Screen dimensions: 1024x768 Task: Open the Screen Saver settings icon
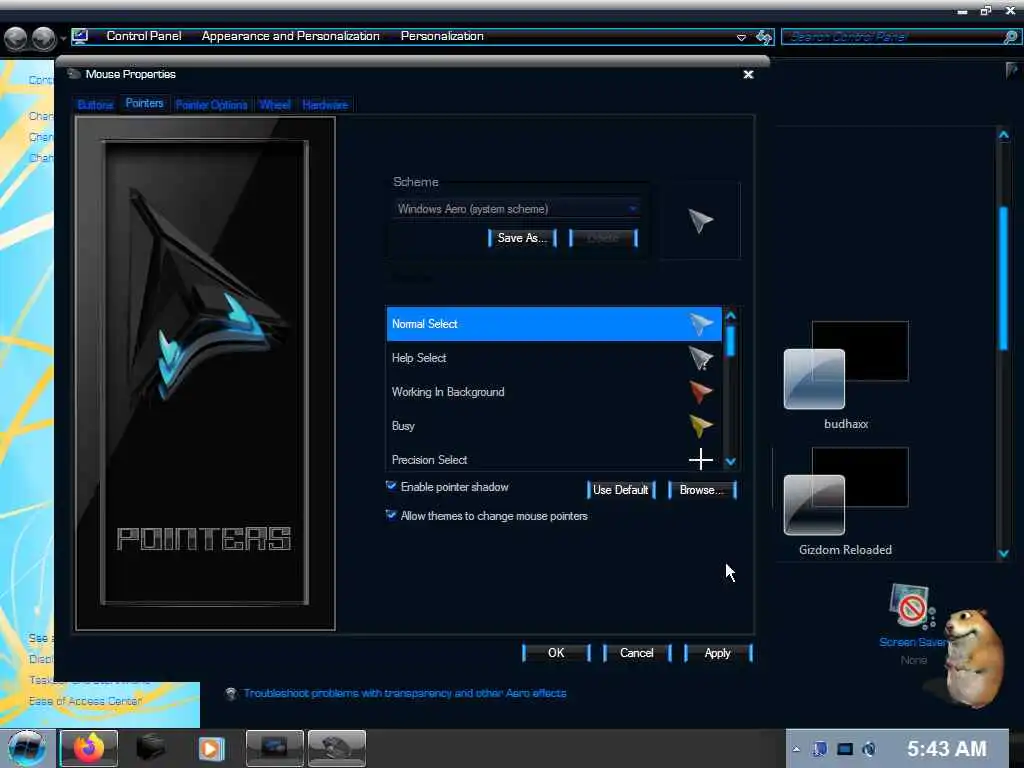pos(911,607)
